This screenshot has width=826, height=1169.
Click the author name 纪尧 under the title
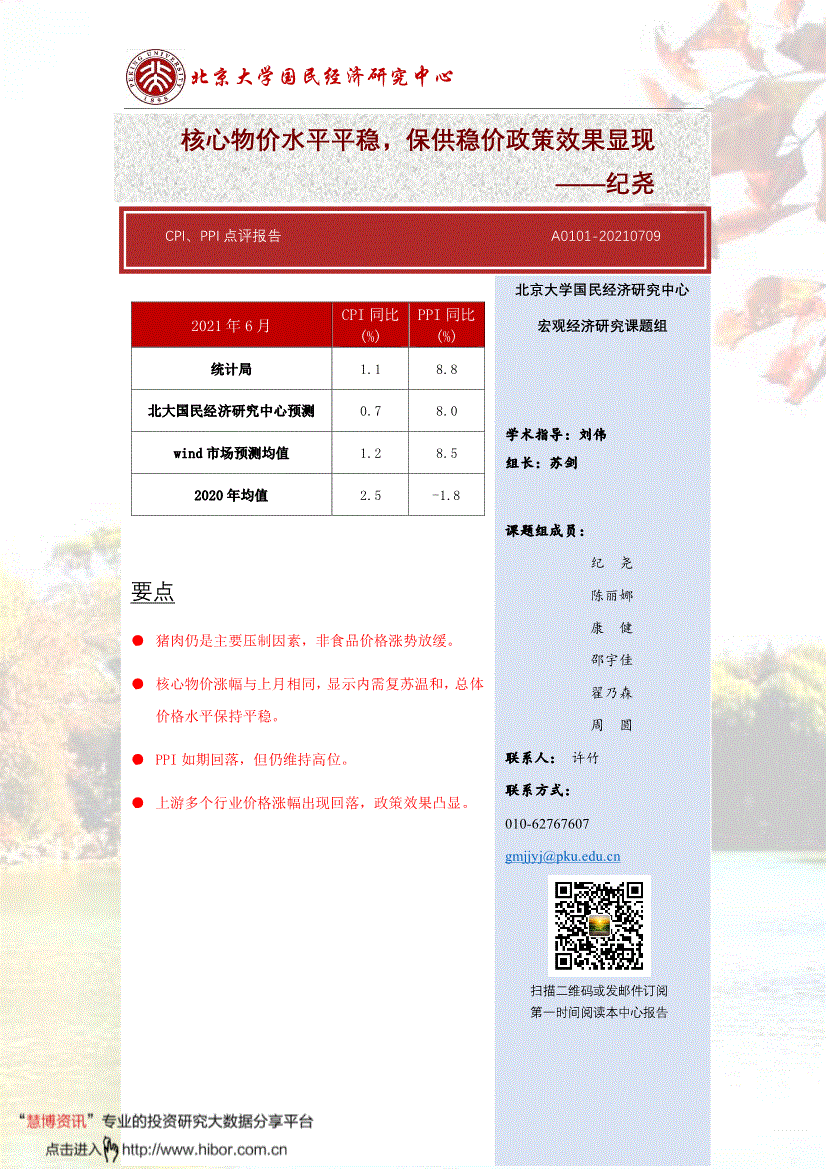coord(629,183)
